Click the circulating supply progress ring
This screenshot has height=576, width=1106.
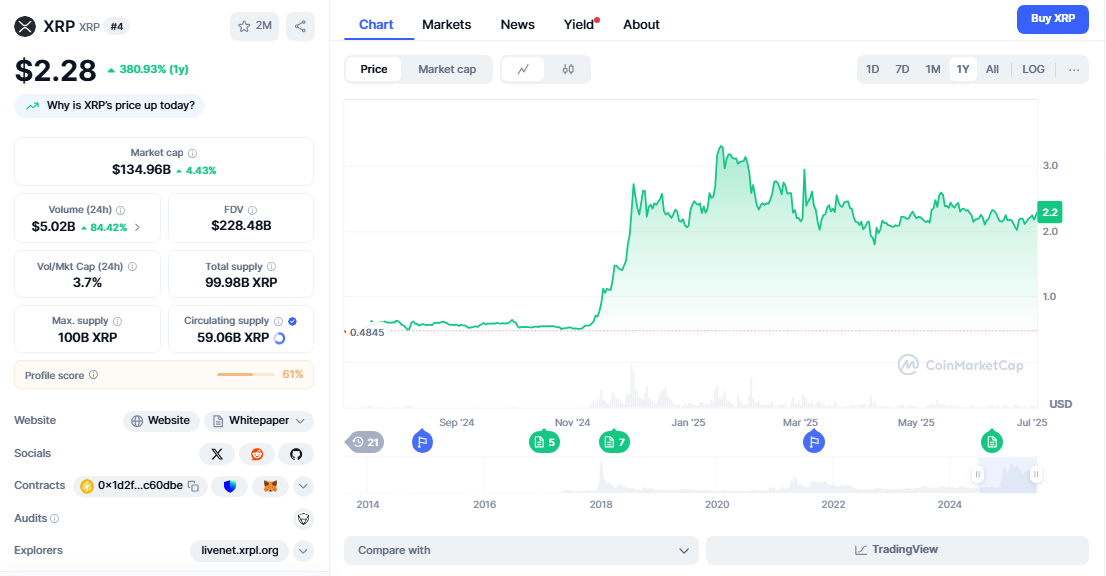pos(279,338)
